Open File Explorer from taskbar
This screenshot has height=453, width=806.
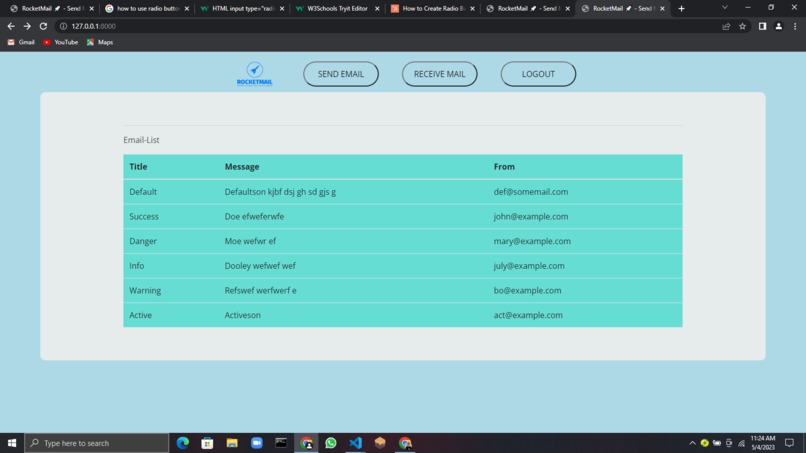pos(232,443)
